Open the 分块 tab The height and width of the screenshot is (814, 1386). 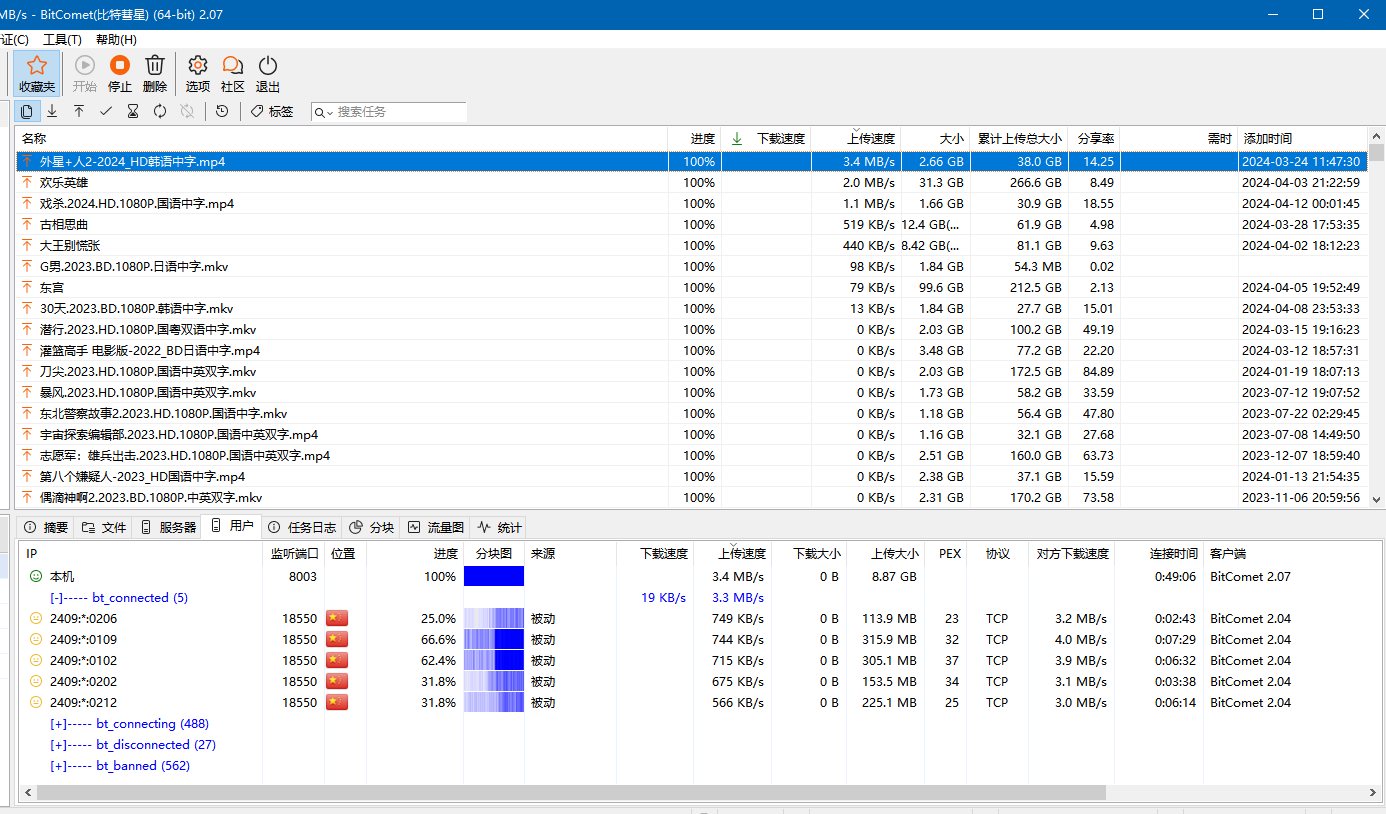tap(372, 527)
